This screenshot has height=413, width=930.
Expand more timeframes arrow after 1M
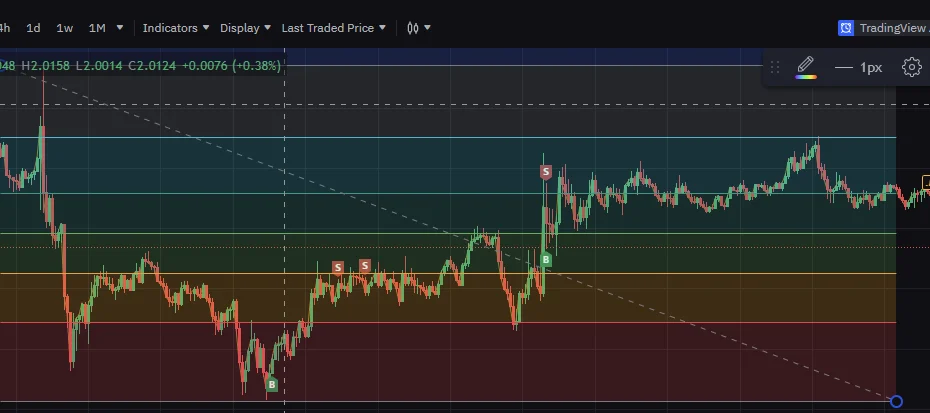pos(120,27)
